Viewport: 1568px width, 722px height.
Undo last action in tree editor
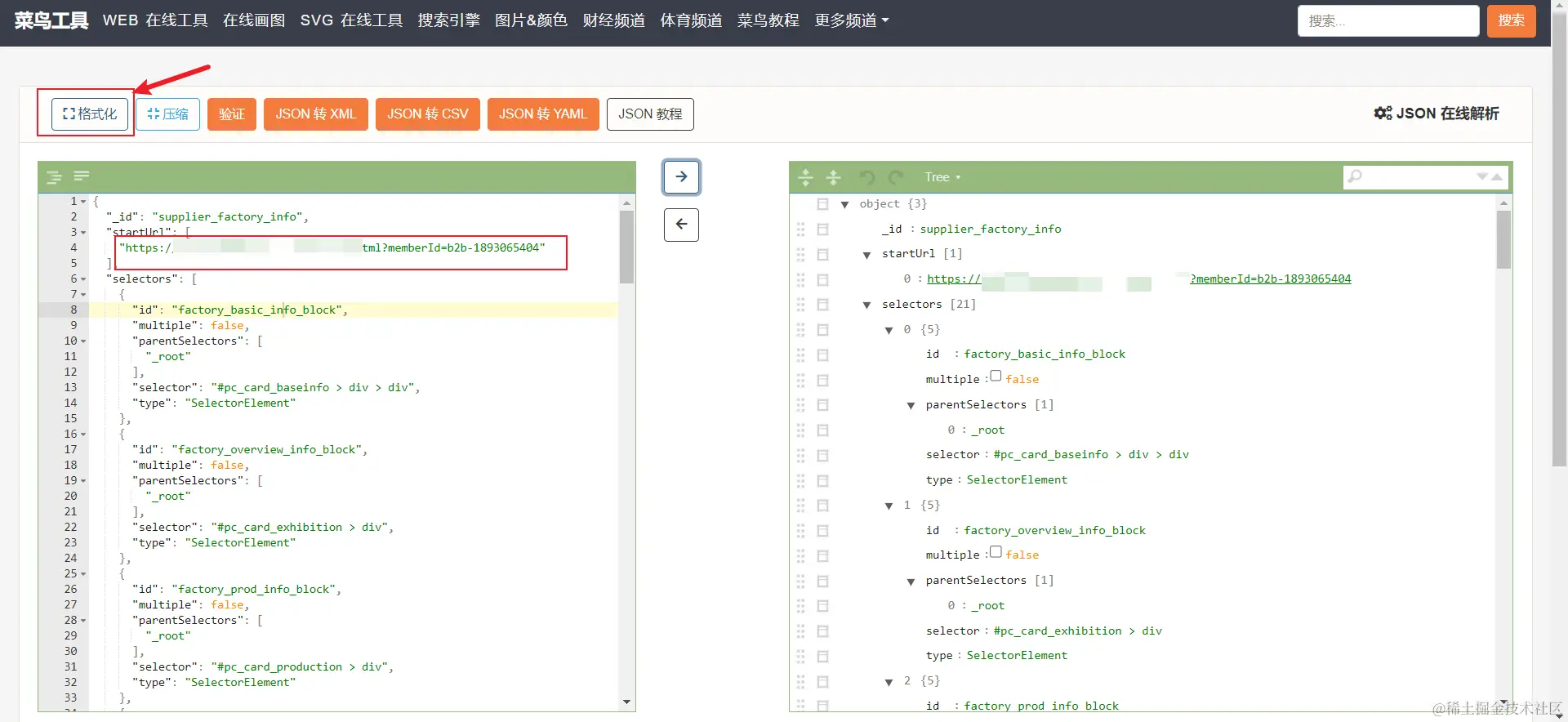click(x=867, y=177)
